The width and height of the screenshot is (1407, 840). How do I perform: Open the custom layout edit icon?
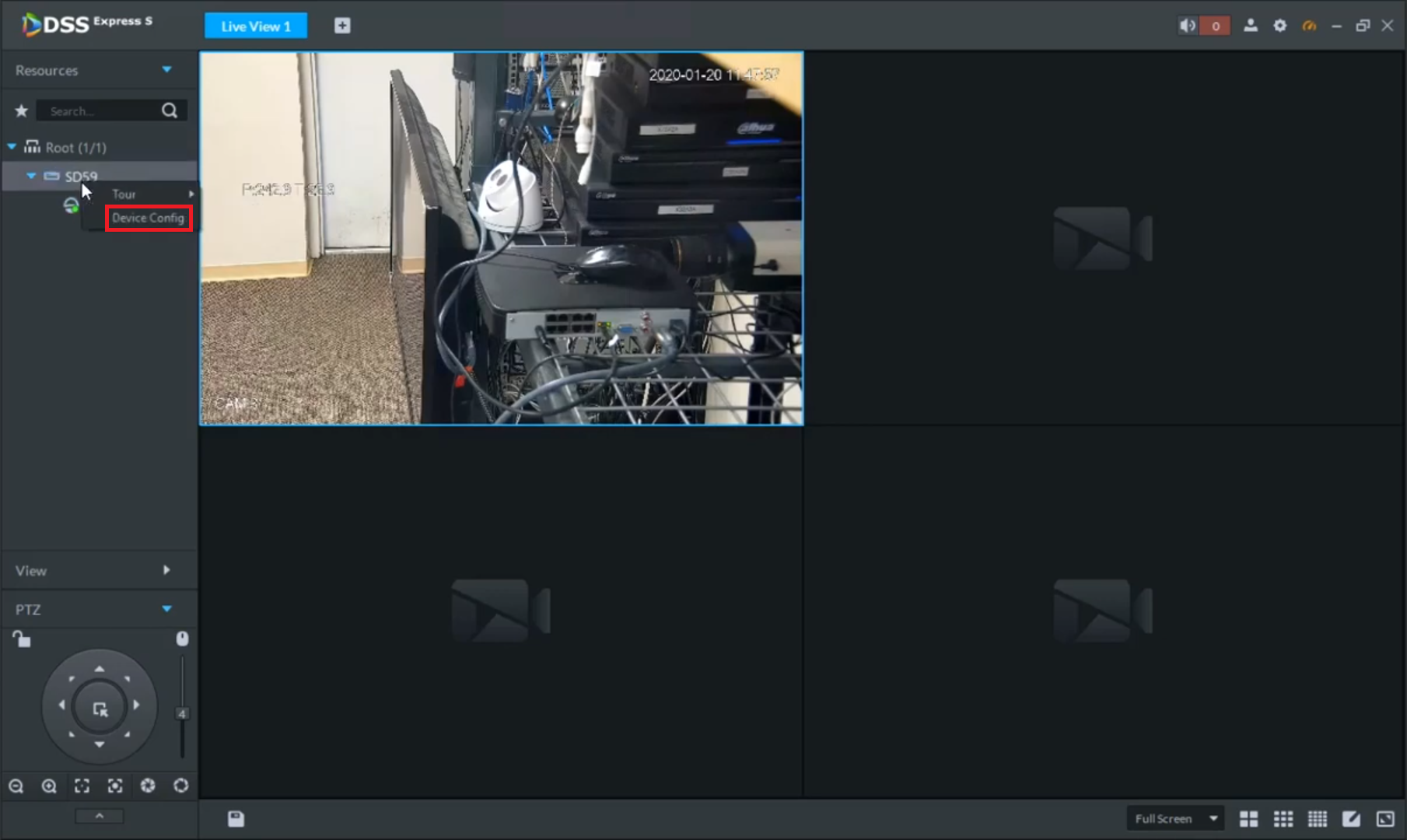point(1352,818)
